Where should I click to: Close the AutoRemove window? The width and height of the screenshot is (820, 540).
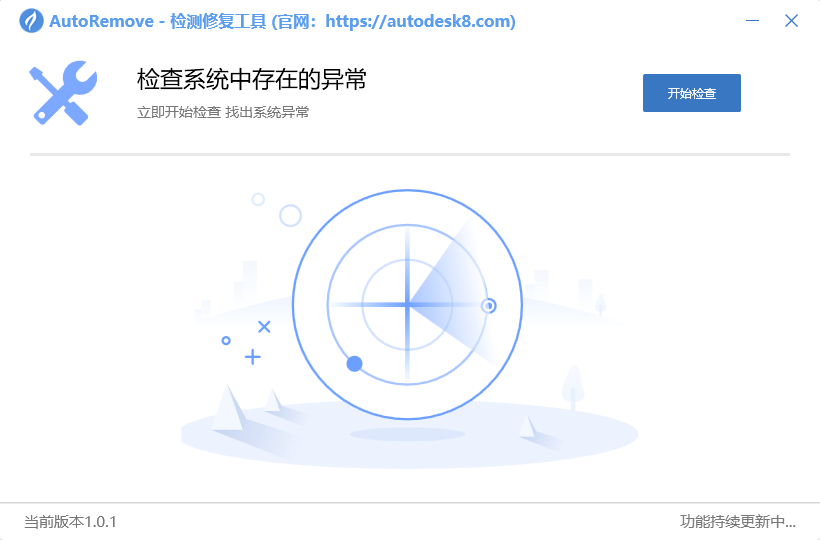click(x=791, y=21)
